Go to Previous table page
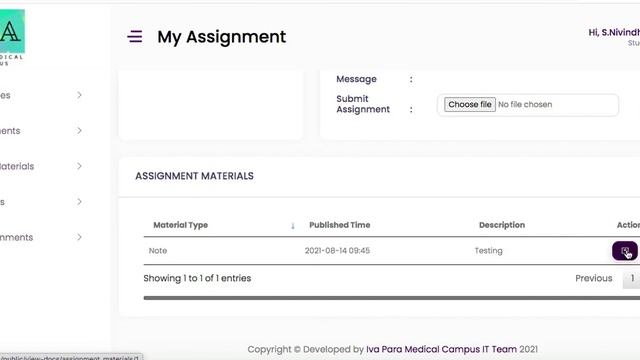 pos(593,278)
